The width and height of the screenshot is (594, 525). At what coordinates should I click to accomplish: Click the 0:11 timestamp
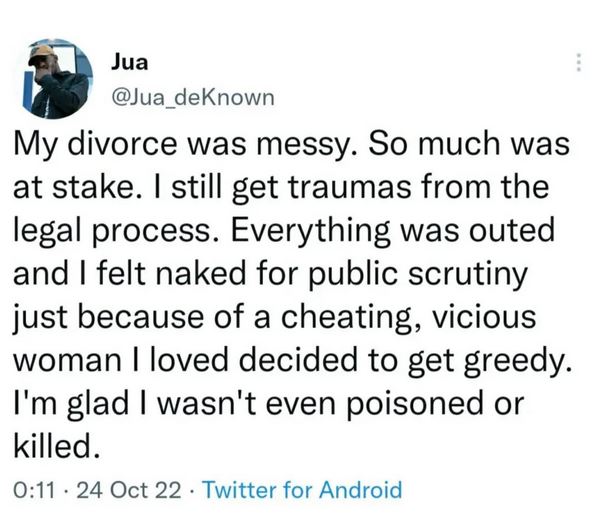coord(34,490)
